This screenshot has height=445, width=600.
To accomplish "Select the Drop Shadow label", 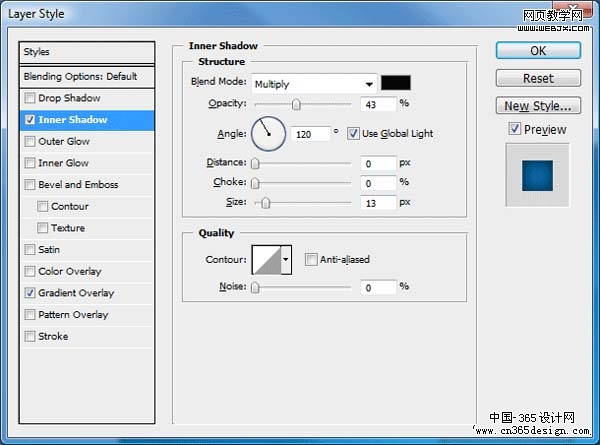I will coord(69,98).
